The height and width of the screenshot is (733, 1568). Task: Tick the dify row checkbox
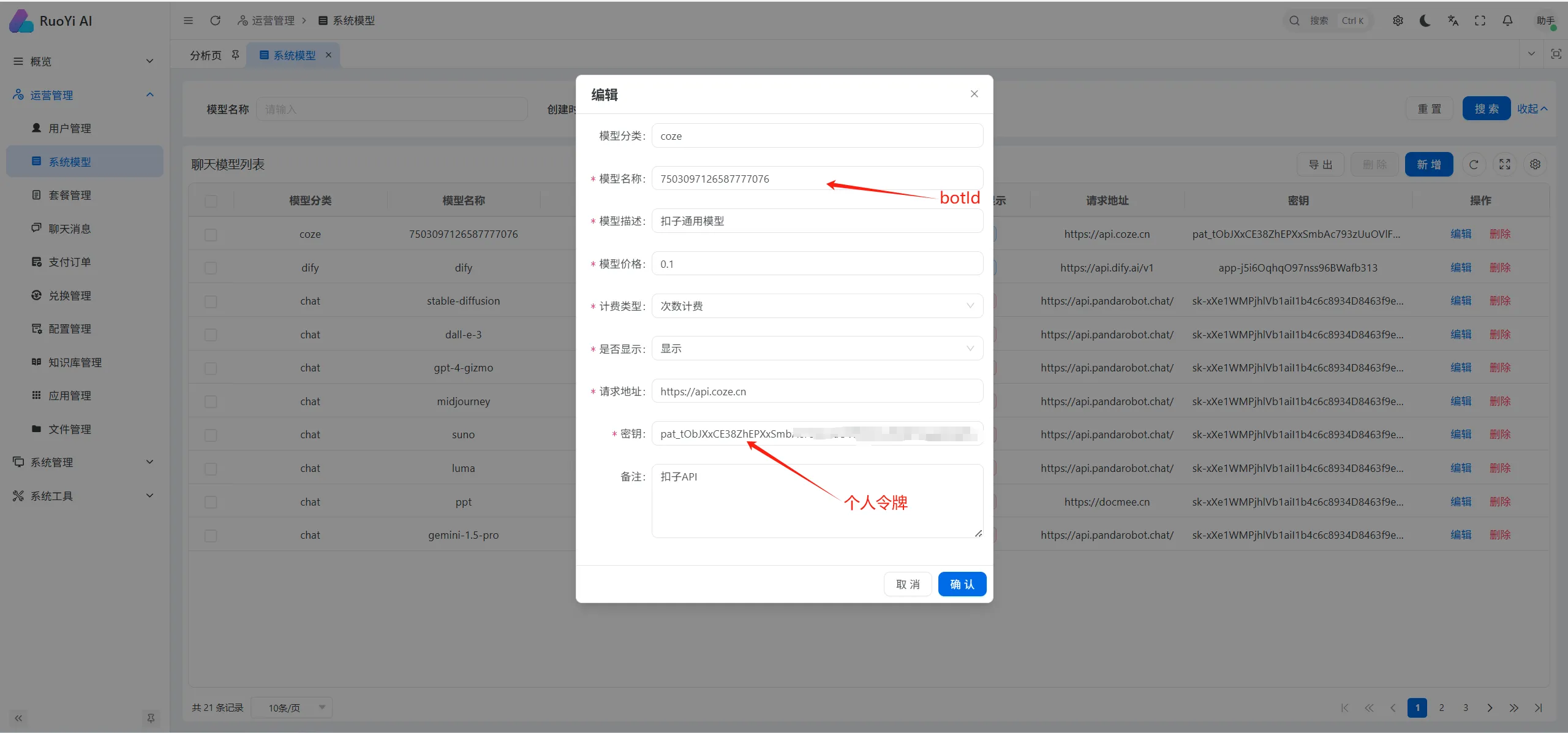(211, 268)
